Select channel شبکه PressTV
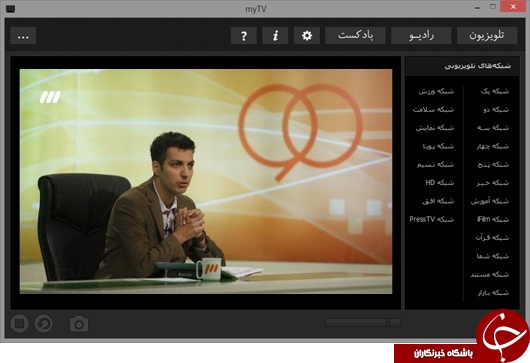The height and width of the screenshot is (363, 530). click(x=432, y=219)
